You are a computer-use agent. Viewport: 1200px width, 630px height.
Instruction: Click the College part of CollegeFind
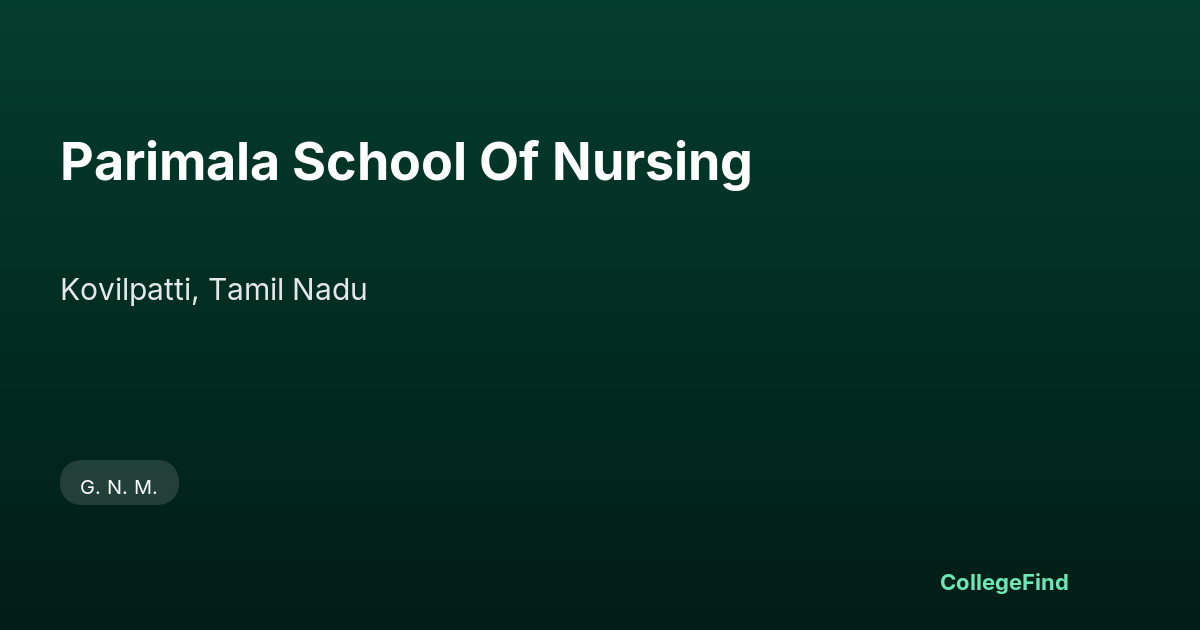point(981,583)
